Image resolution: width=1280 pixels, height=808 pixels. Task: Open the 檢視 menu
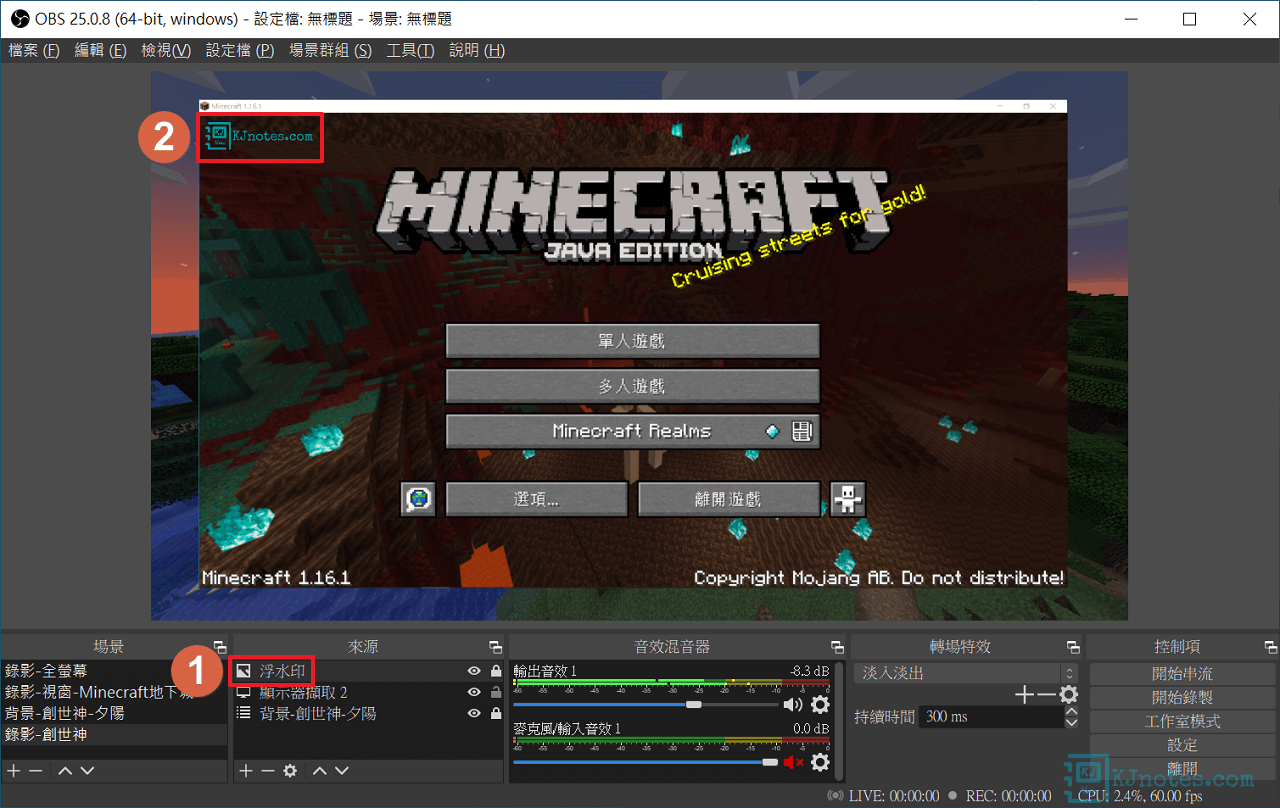pos(166,50)
